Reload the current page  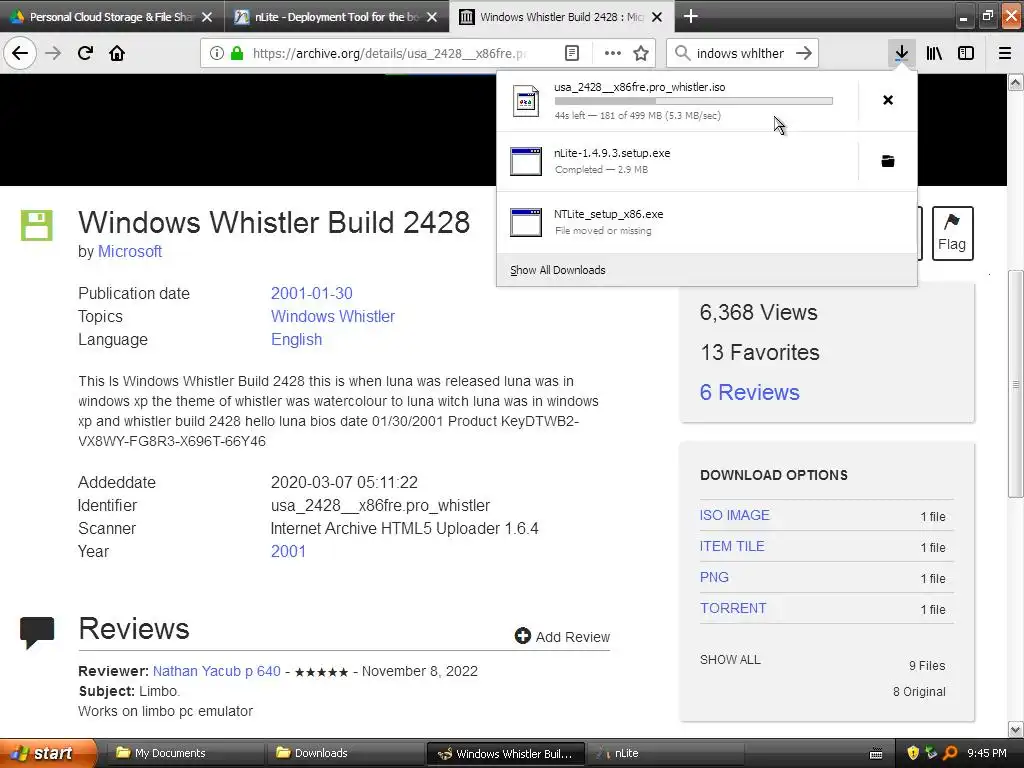pos(85,53)
